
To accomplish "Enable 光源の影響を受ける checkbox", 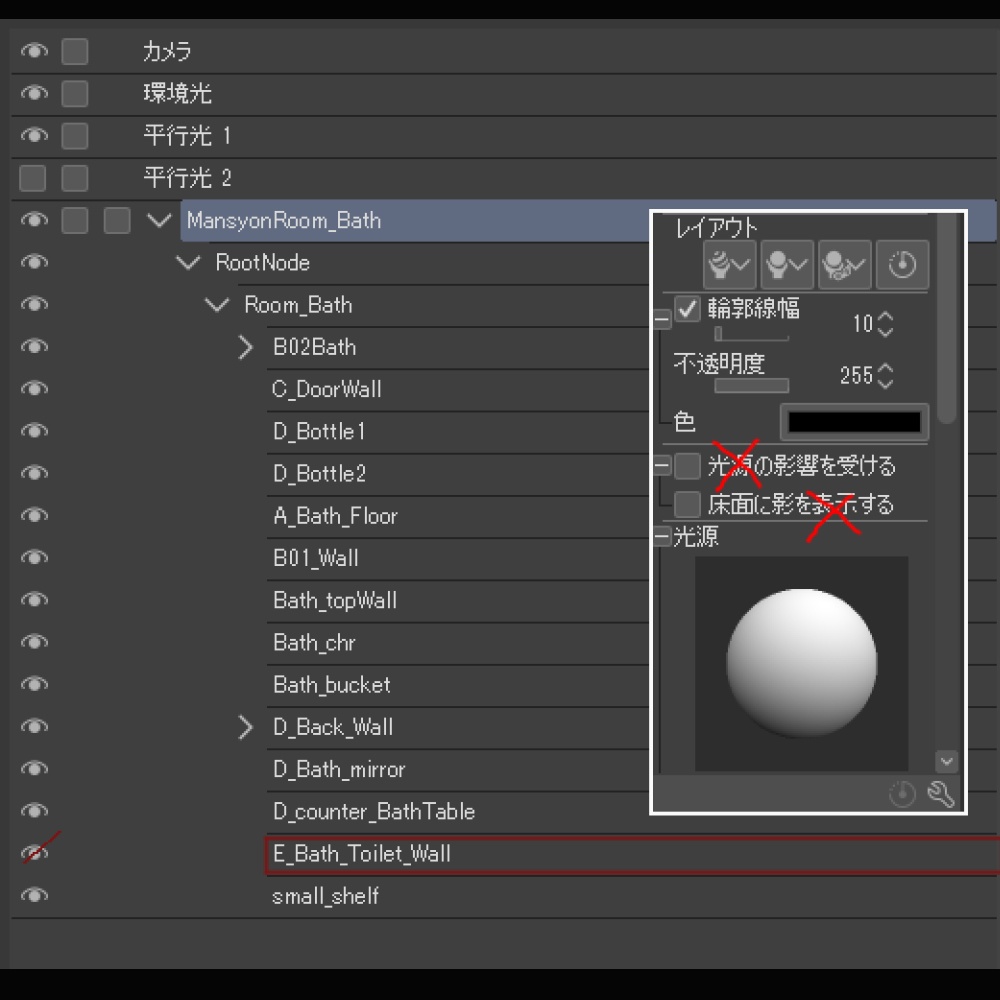I will 687,466.
